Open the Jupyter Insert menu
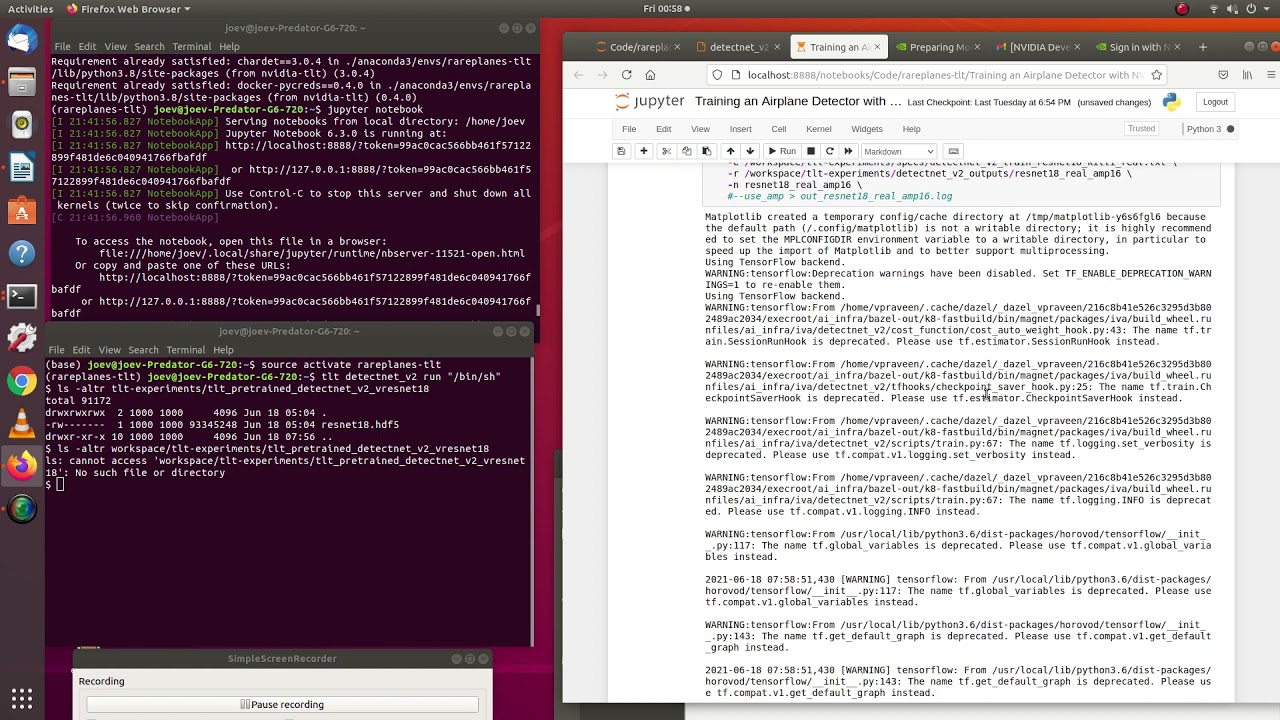The width and height of the screenshot is (1280, 720). [740, 129]
